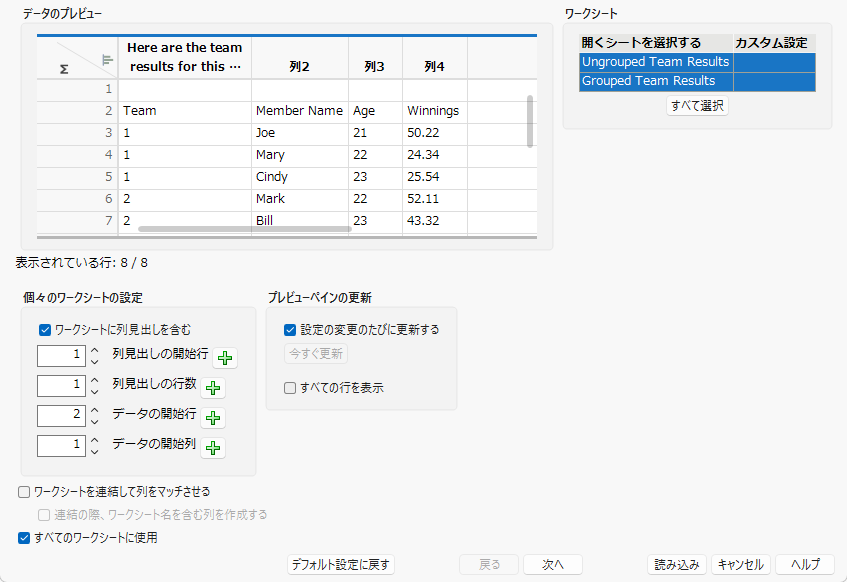Open ヘルプ button
This screenshot has height=582, width=847.
click(x=805, y=565)
